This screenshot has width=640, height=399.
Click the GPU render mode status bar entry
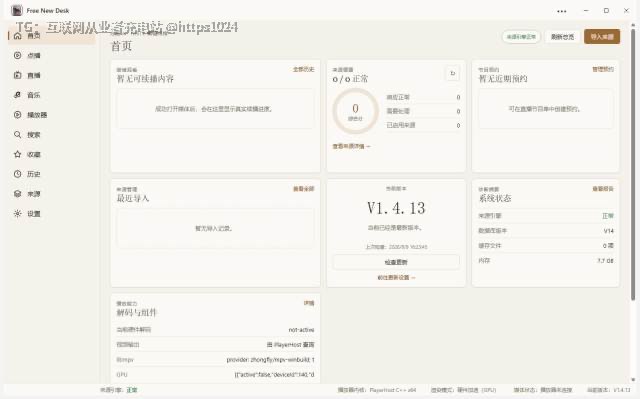[463, 390]
